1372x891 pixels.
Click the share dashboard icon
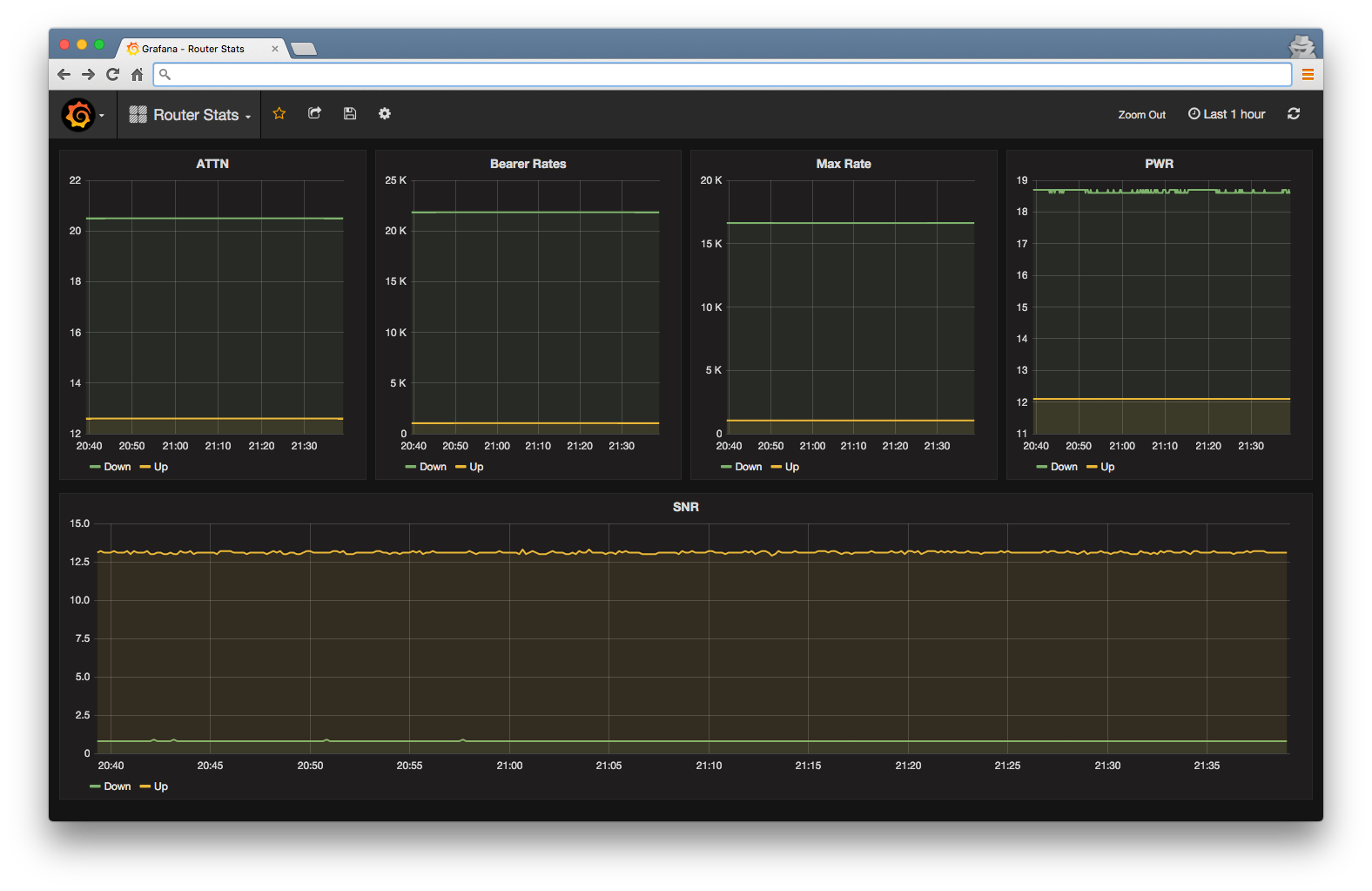click(x=315, y=114)
